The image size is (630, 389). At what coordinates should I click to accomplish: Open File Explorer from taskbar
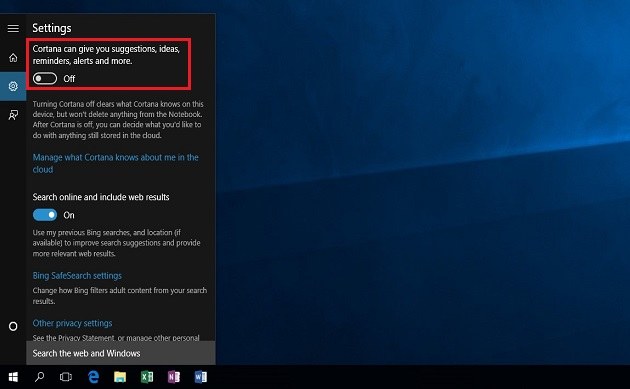[120, 377]
